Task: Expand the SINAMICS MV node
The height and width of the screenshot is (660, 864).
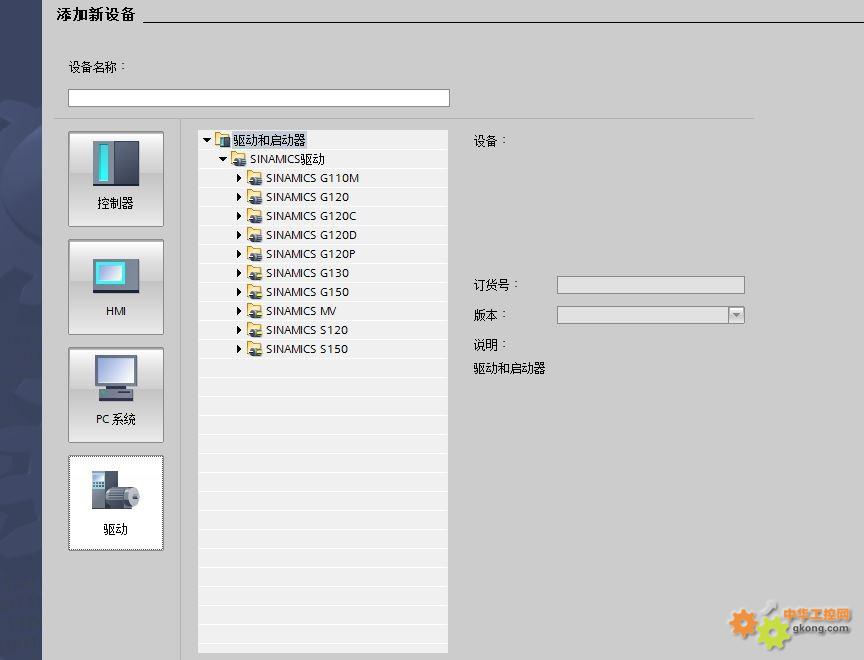Action: click(x=239, y=311)
